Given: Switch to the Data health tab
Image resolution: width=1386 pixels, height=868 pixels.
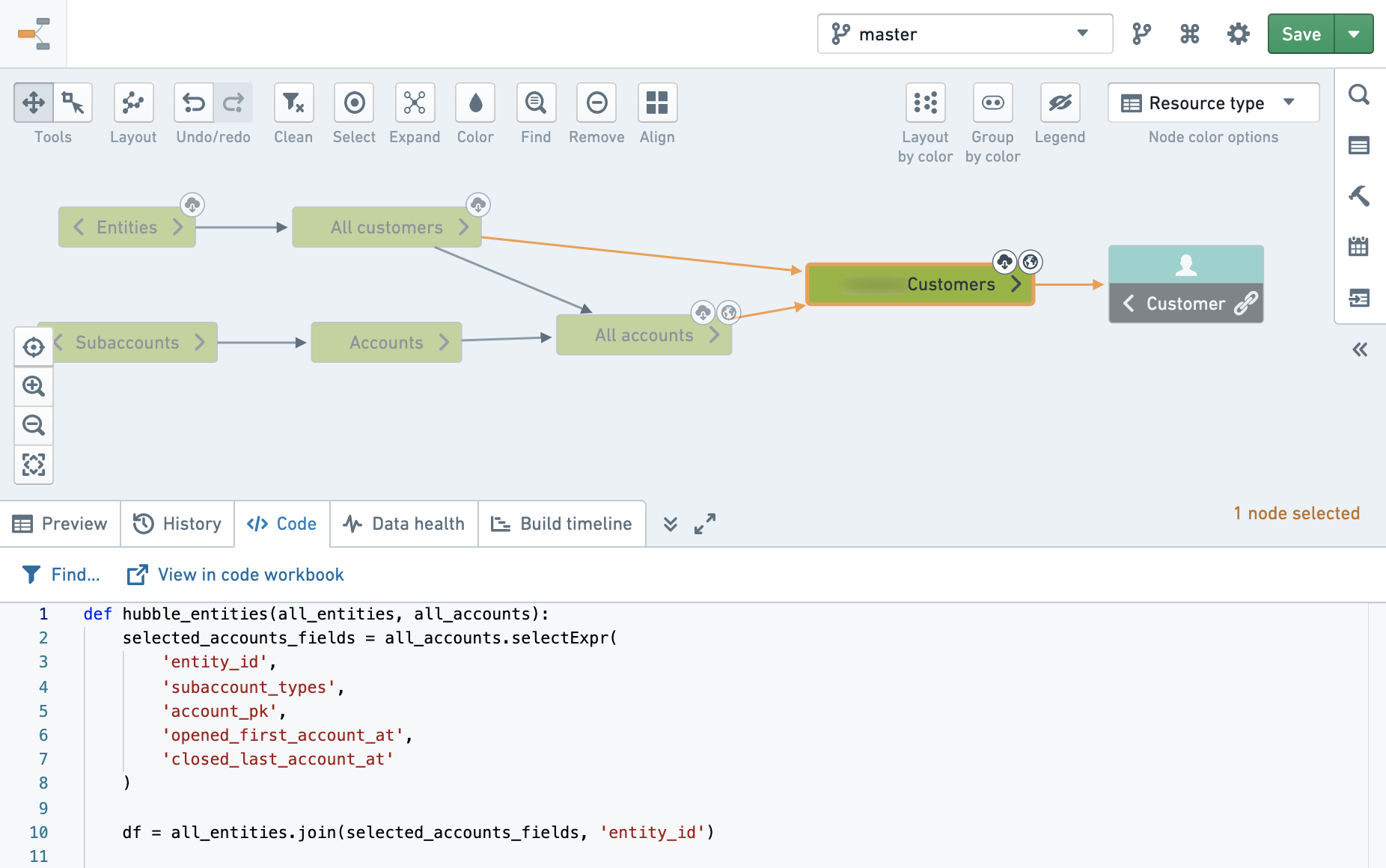Looking at the screenshot, I should [404, 524].
